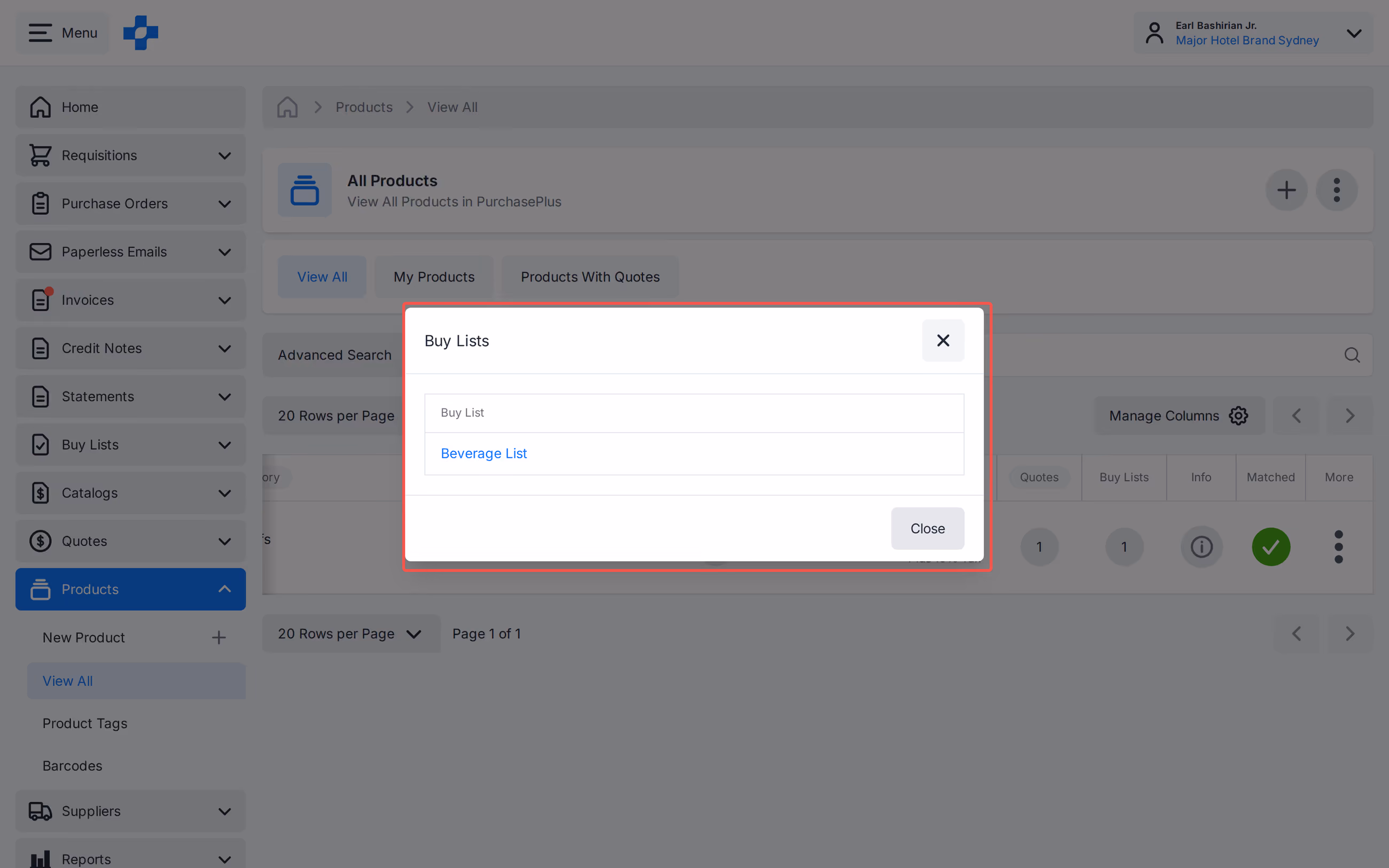Click the search magnifier icon

[x=1352, y=355]
